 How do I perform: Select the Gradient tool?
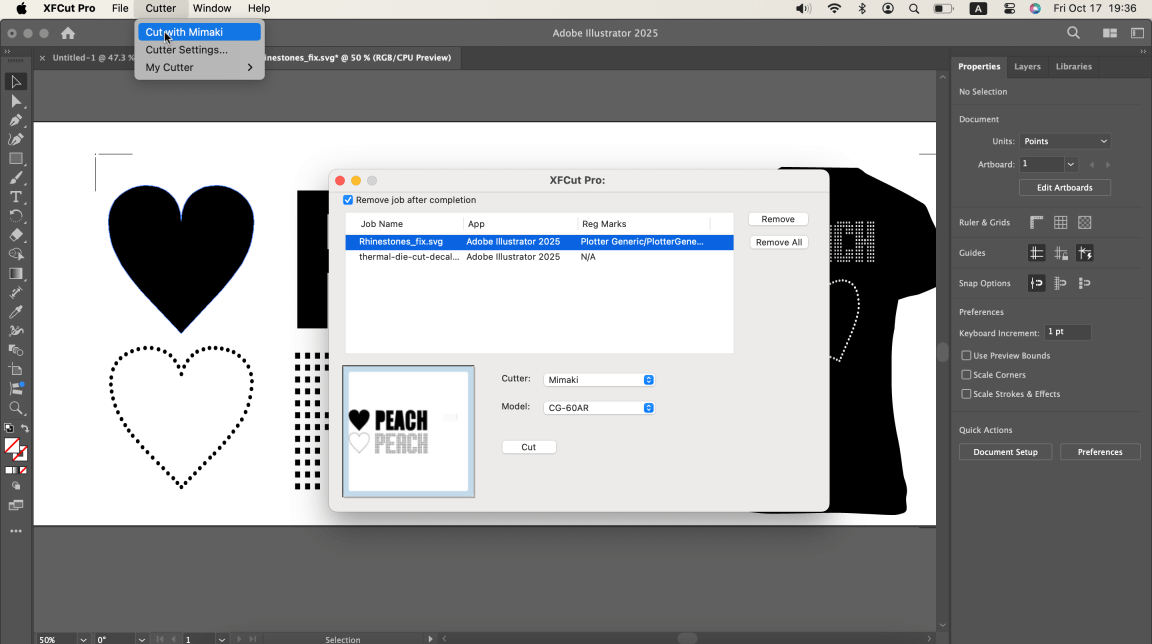(15, 273)
